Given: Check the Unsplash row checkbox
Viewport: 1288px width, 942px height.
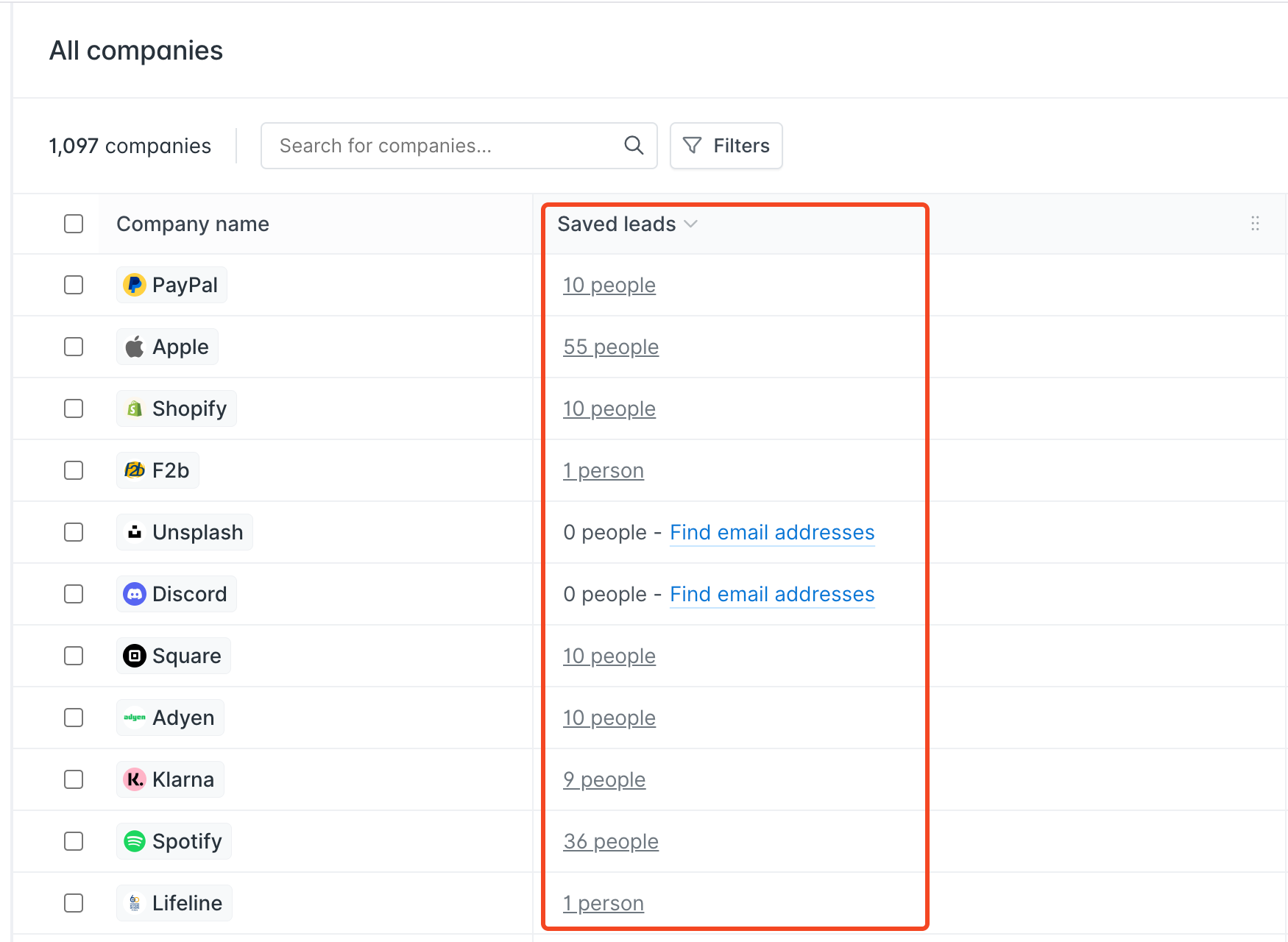Looking at the screenshot, I should [74, 532].
